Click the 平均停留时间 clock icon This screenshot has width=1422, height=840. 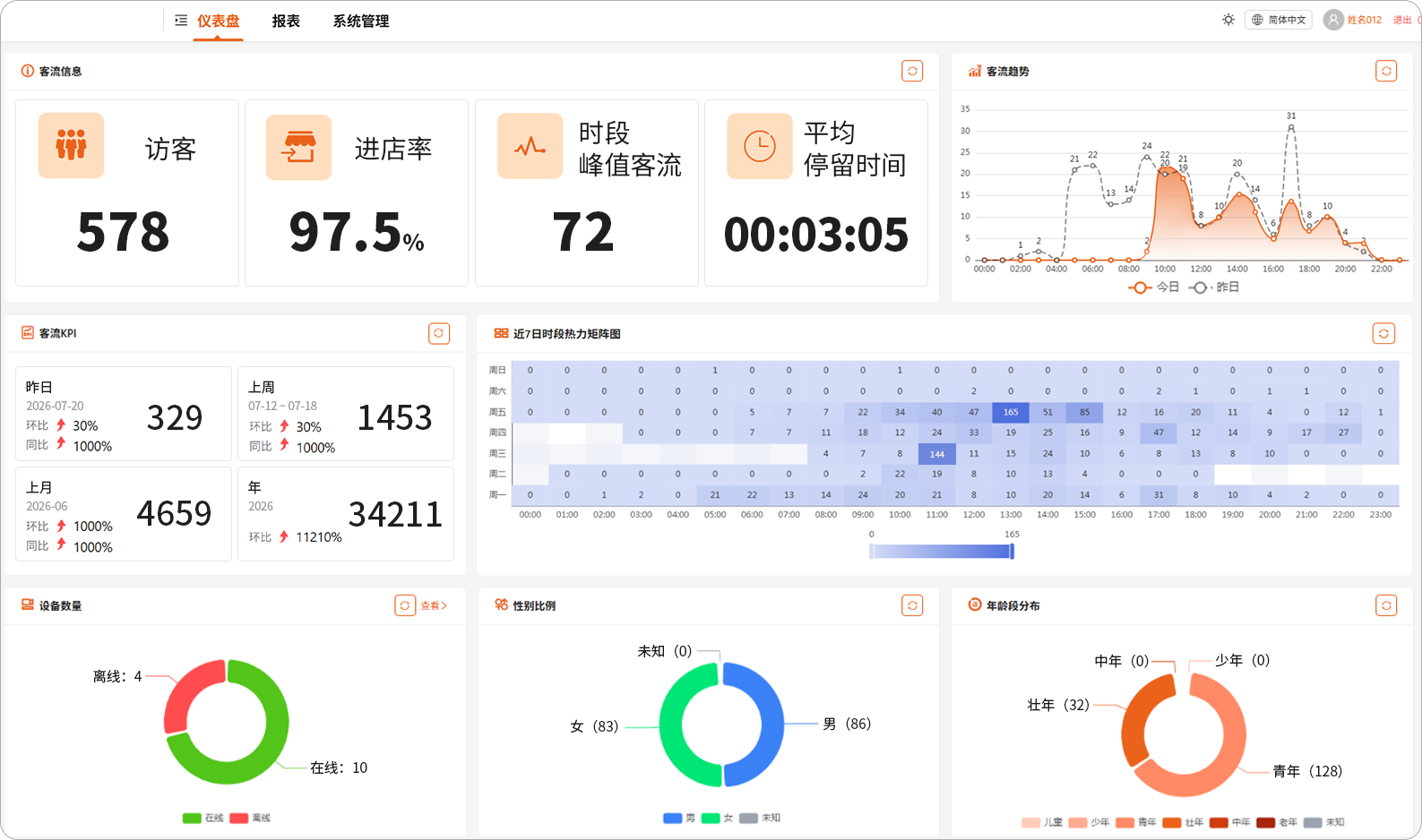click(x=760, y=146)
